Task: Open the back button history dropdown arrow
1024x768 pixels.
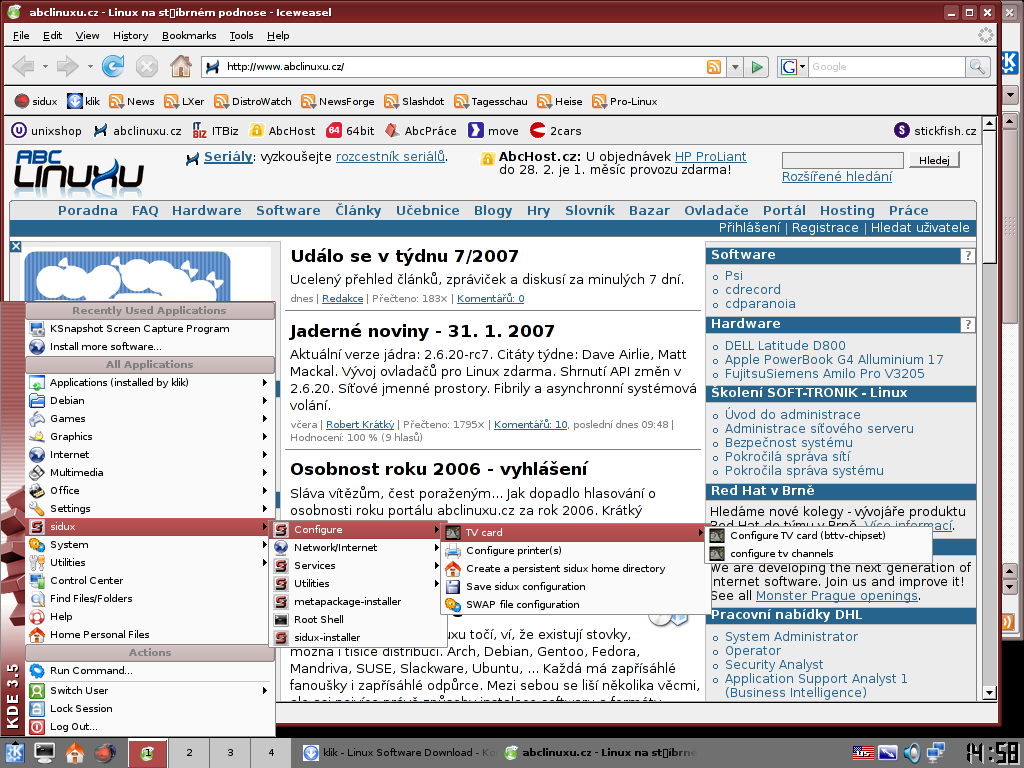Action: tap(45, 66)
